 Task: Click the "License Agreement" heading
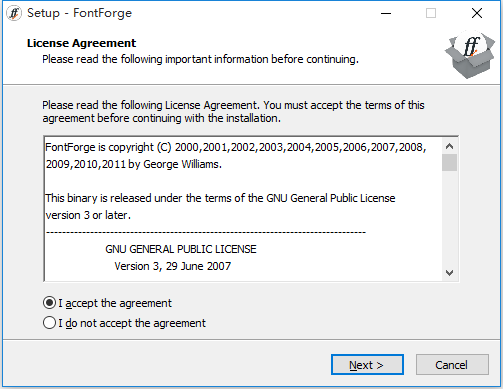81,43
